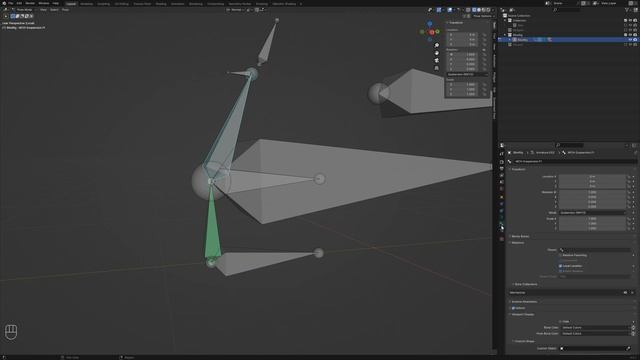
Task: Open the File menu
Action: pyautogui.click(x=11, y=3)
